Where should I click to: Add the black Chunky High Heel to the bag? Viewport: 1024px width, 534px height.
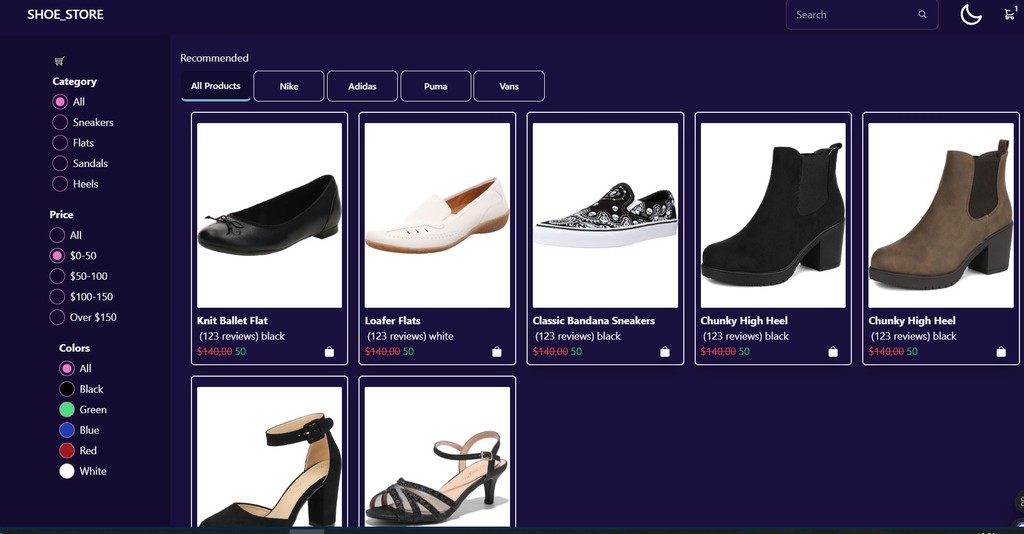[833, 352]
